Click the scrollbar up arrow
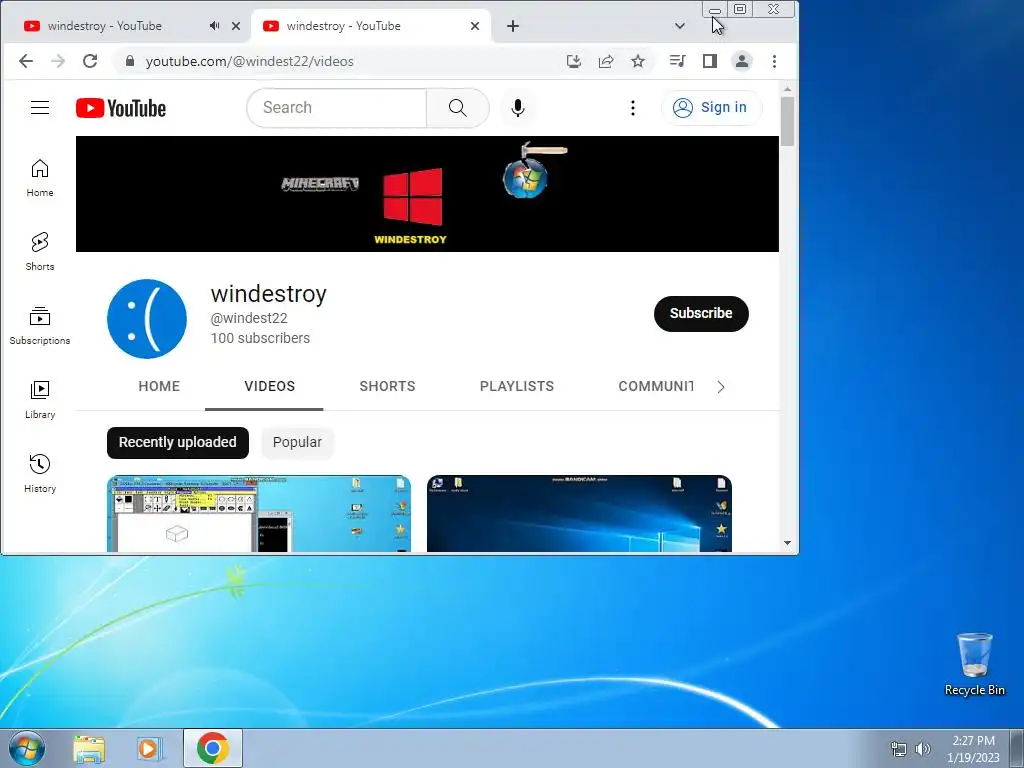This screenshot has height=768, width=1024. click(787, 89)
